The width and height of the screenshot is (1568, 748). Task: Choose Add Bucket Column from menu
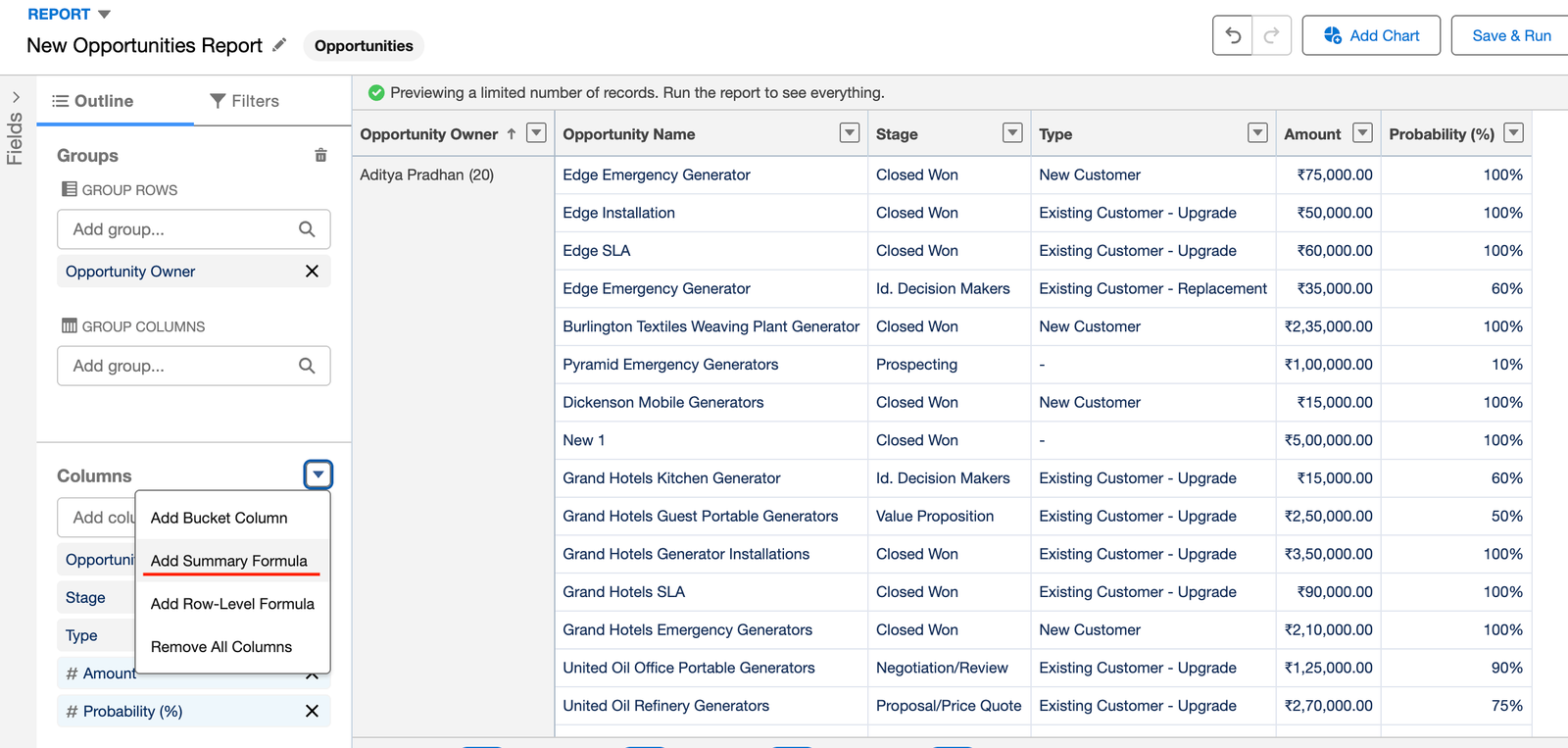click(220, 518)
